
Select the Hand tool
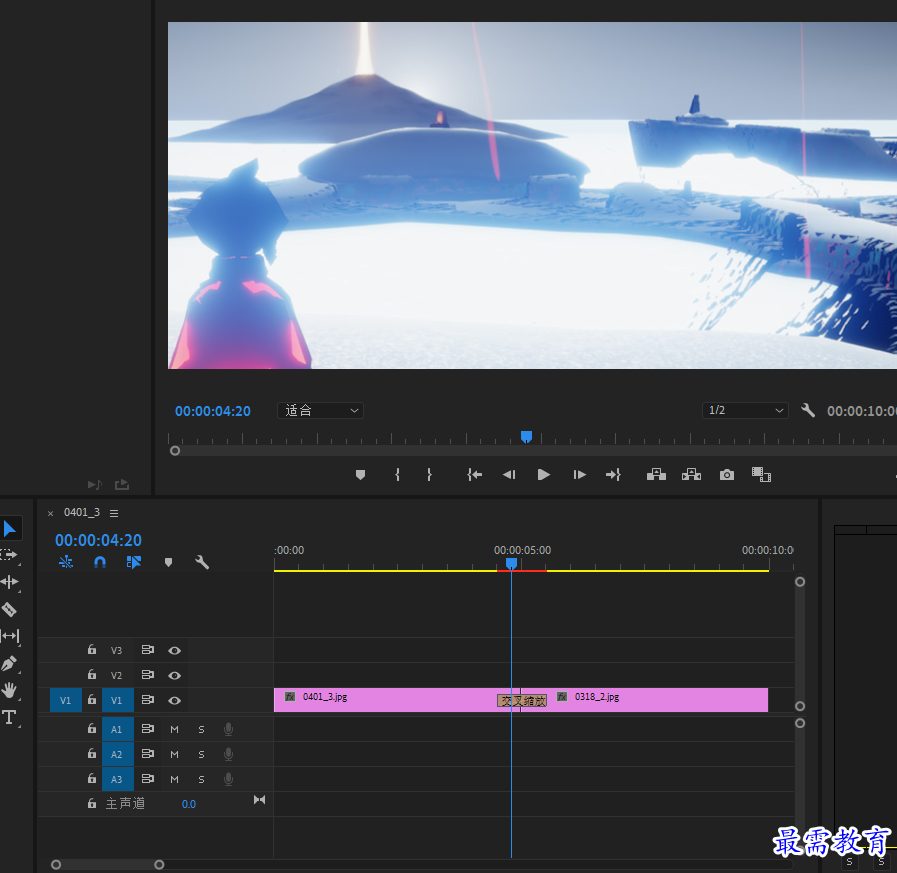click(9, 690)
